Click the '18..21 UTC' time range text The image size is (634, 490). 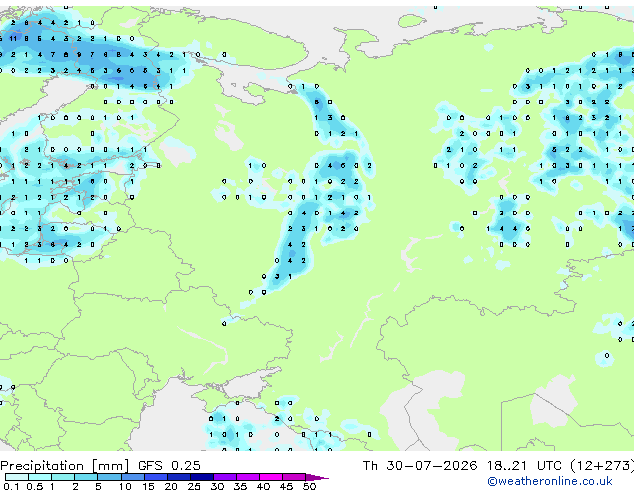(x=524, y=466)
